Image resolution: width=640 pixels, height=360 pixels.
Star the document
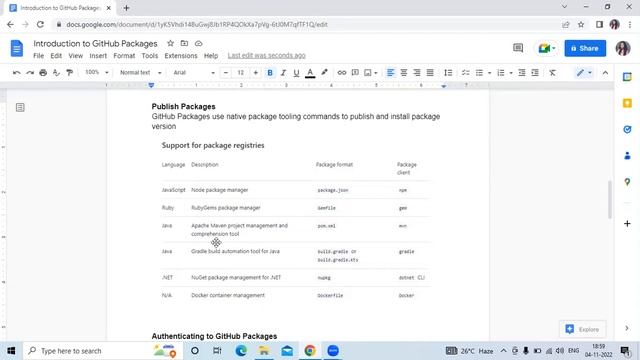tap(171, 43)
